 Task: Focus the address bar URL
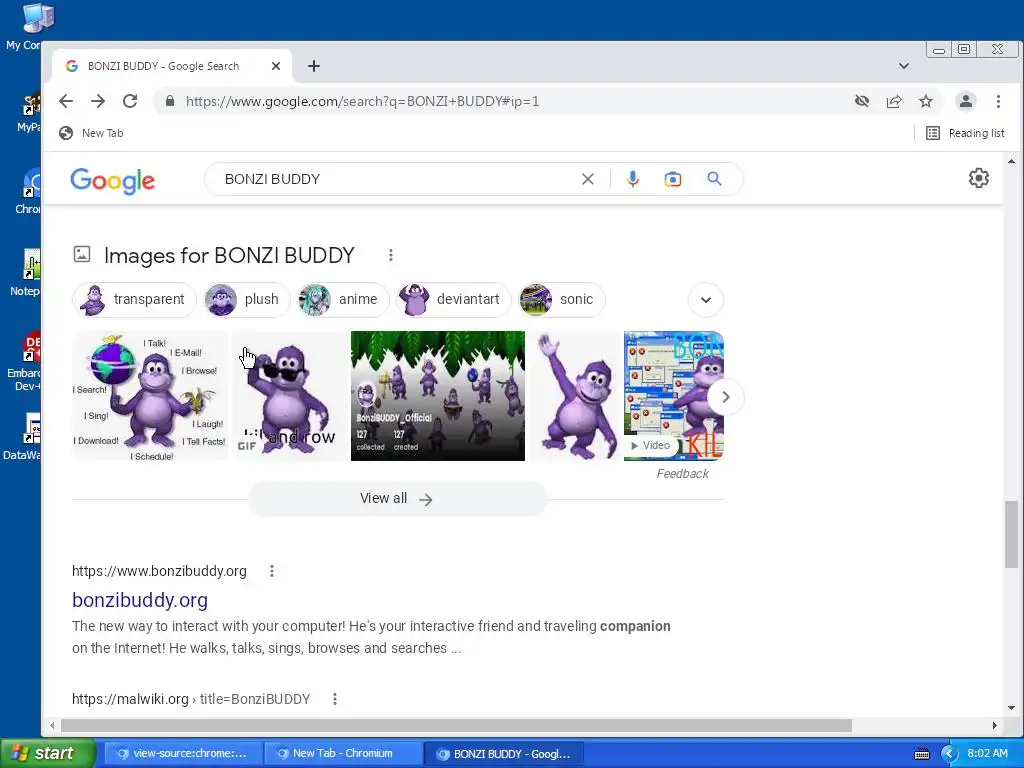362,101
